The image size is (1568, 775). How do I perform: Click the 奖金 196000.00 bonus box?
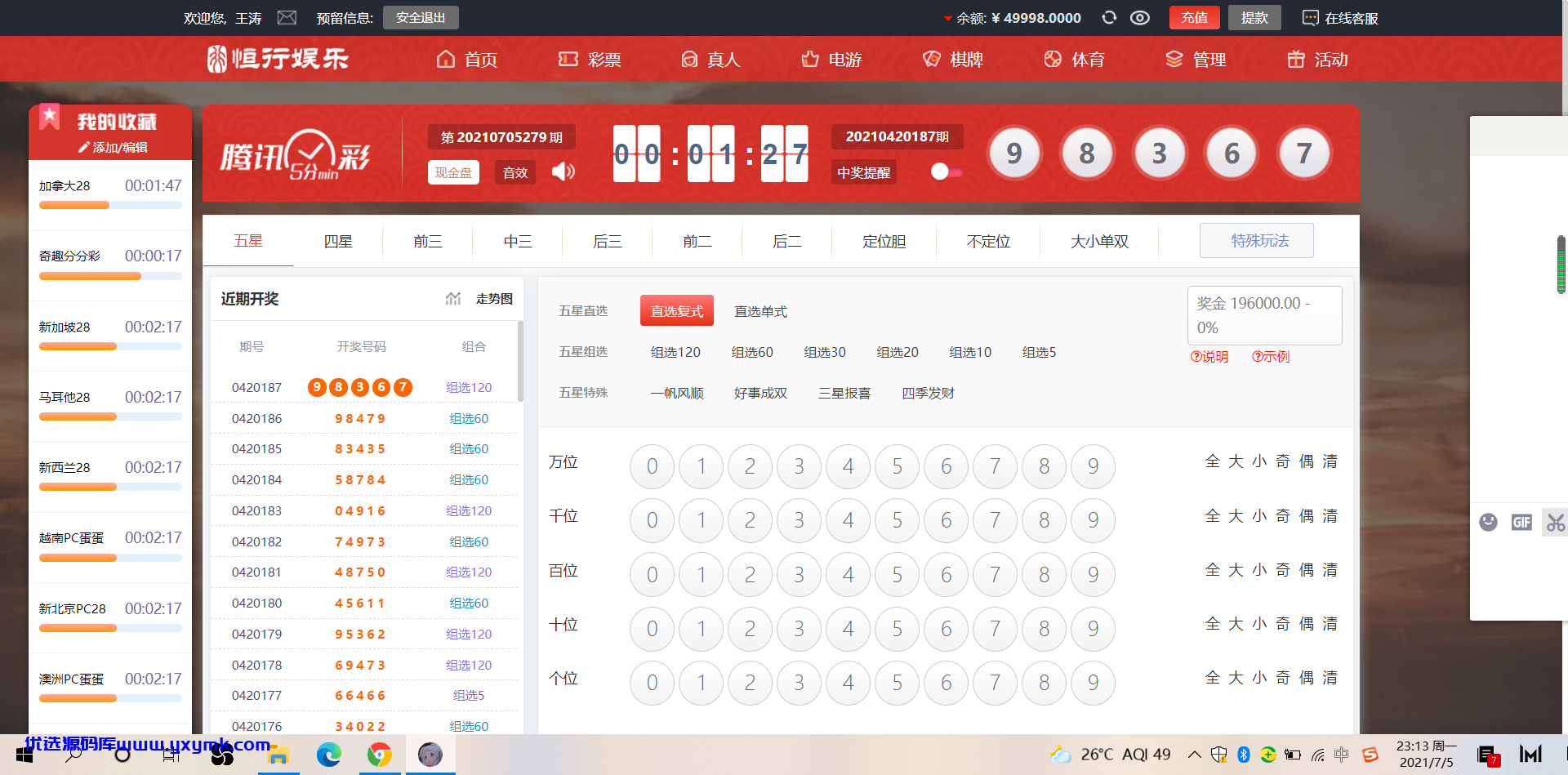(x=1264, y=315)
